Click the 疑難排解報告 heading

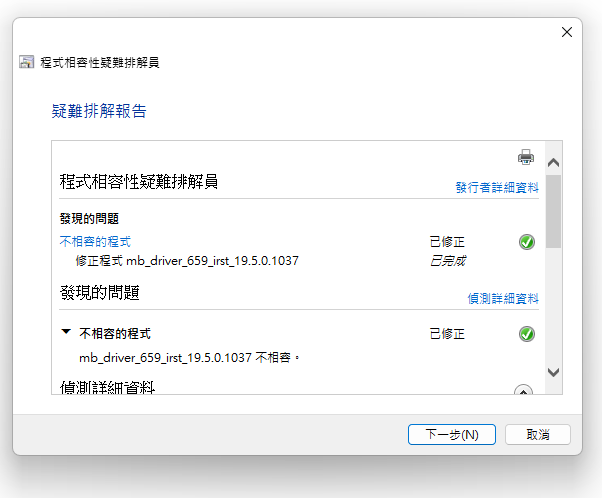(x=99, y=111)
